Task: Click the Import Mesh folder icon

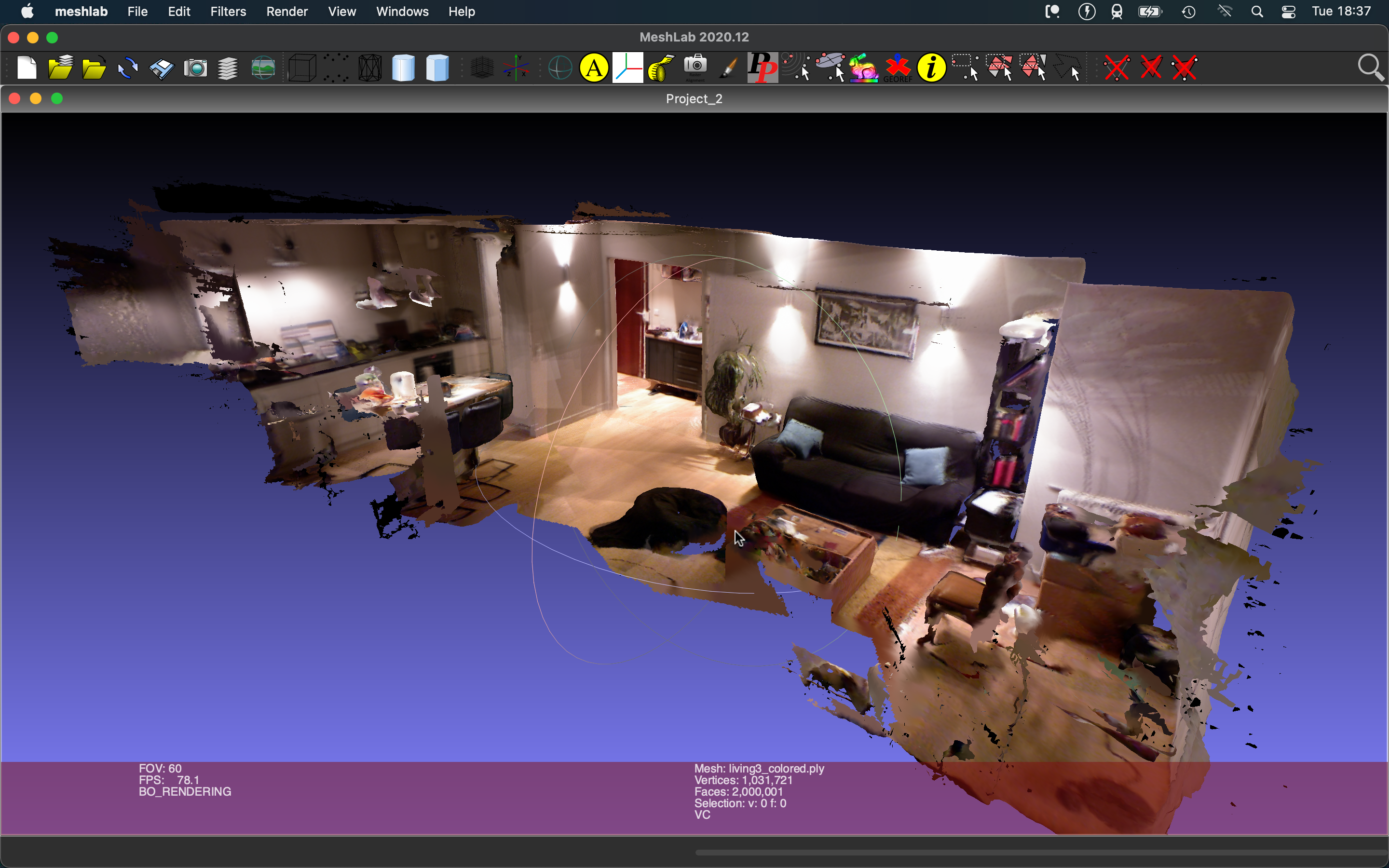Action: tap(94, 68)
